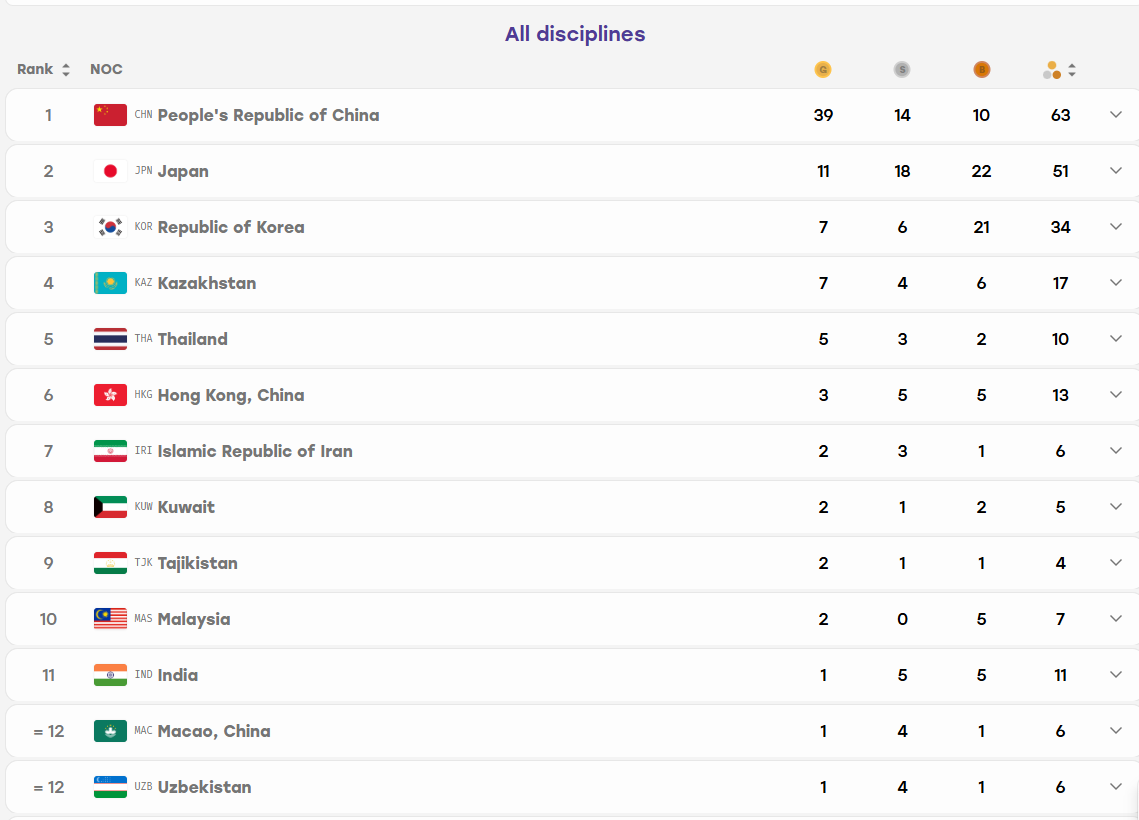This screenshot has height=820, width=1139.
Task: Expand the Macao, China row
Action: (1116, 730)
